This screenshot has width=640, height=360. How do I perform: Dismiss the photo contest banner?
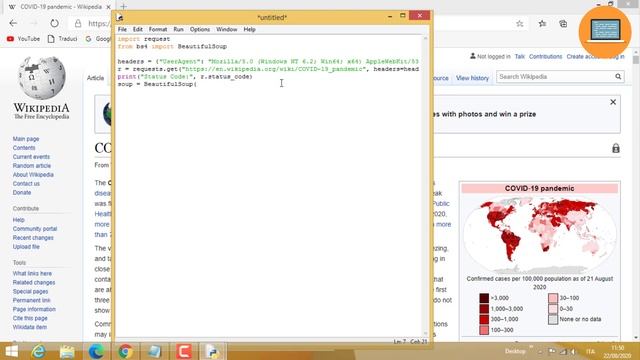click(x=613, y=102)
